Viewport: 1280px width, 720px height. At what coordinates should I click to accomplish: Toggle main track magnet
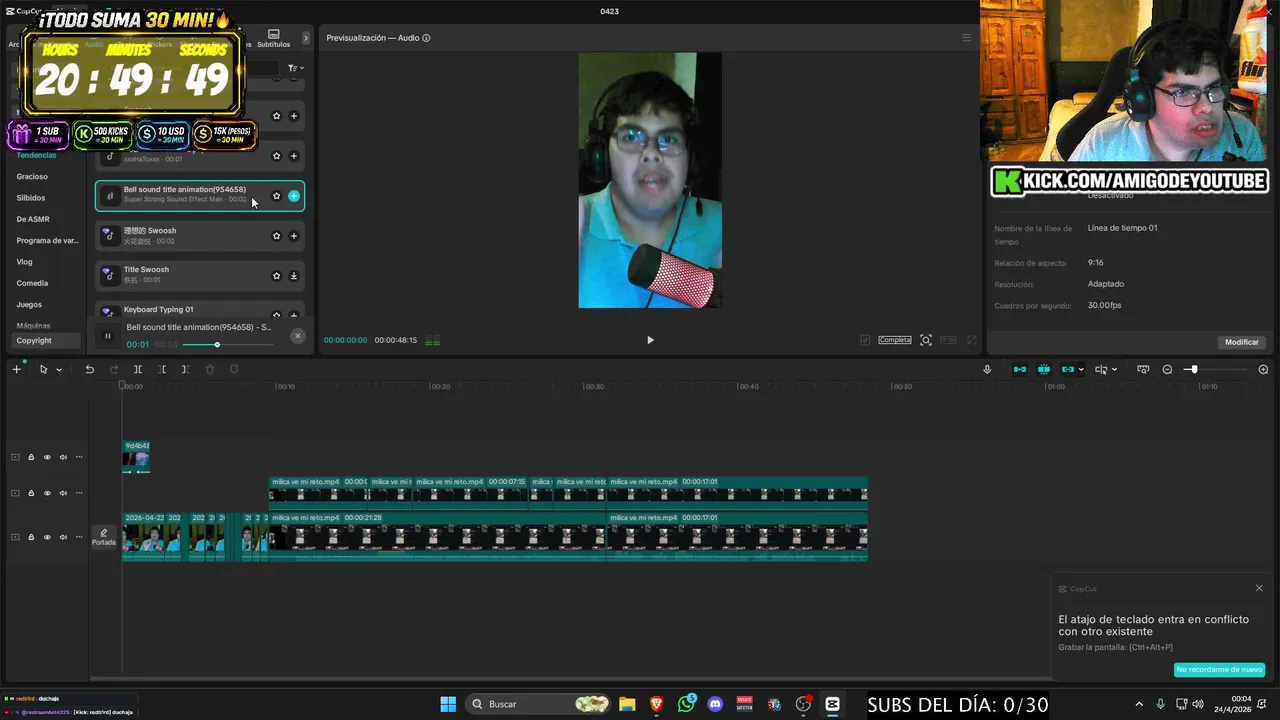1020,369
